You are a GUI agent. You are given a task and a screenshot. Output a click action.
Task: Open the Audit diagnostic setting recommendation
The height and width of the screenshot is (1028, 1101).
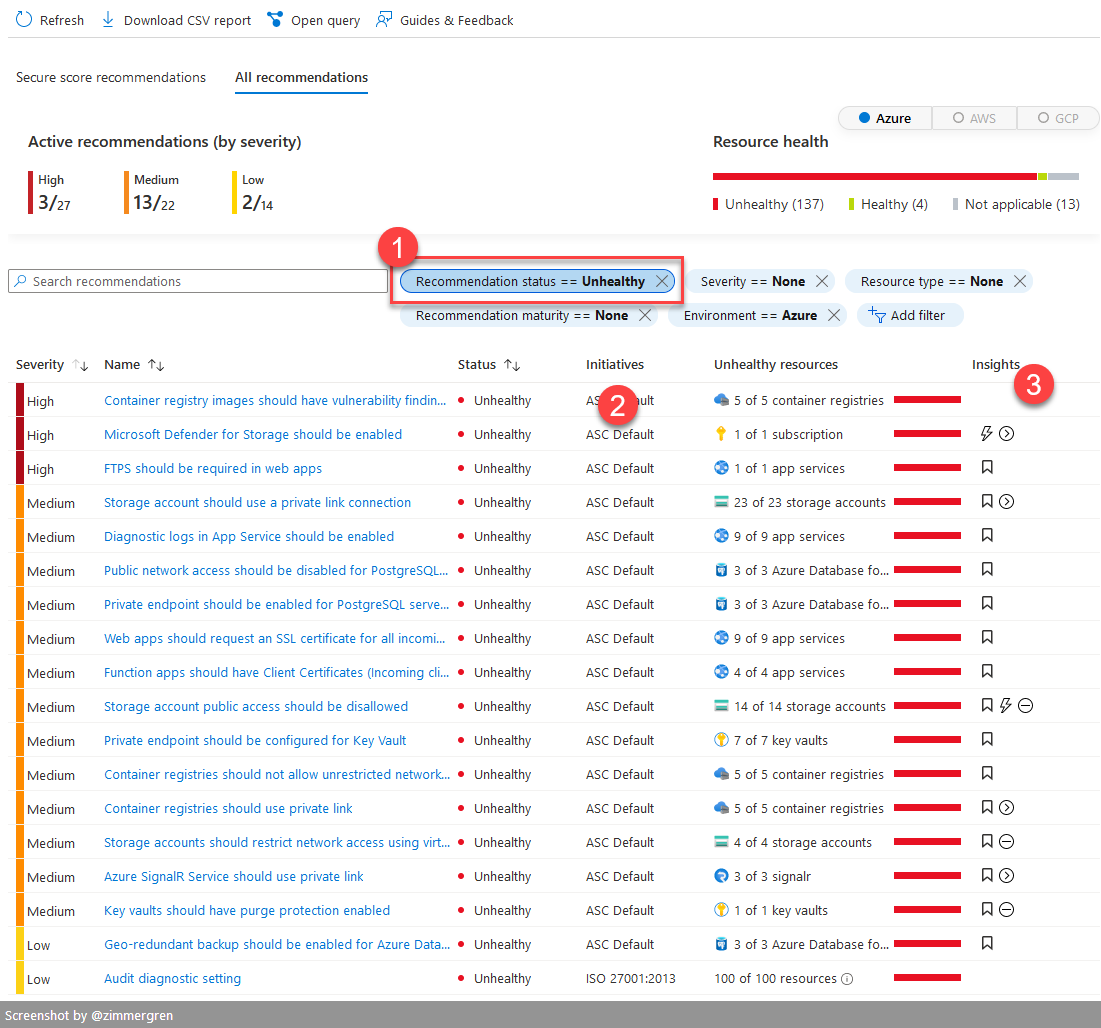pos(171,978)
